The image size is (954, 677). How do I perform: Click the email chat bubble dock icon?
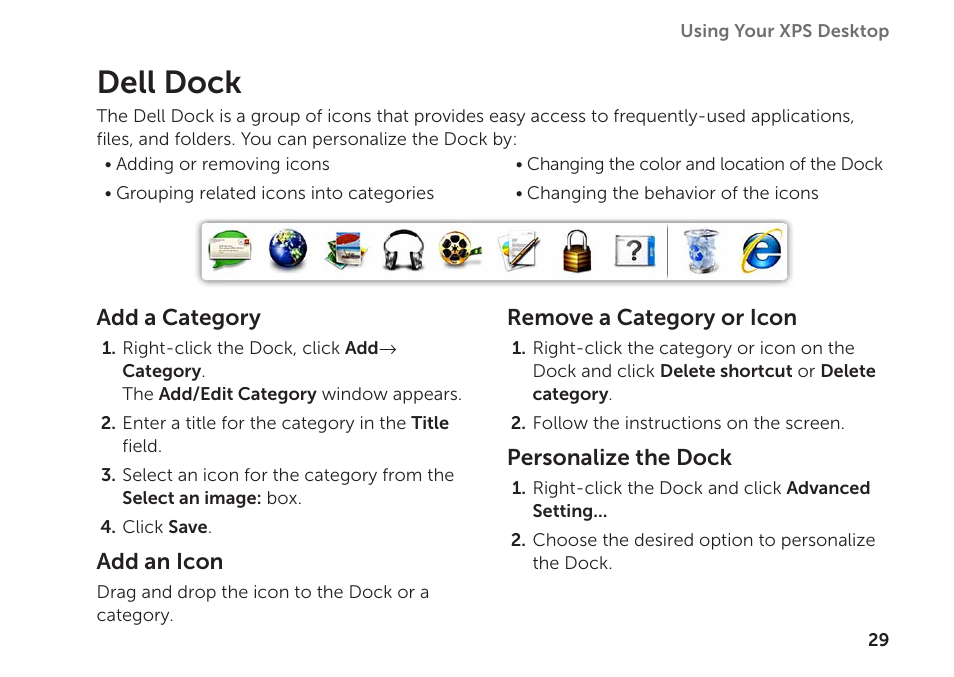(x=229, y=249)
